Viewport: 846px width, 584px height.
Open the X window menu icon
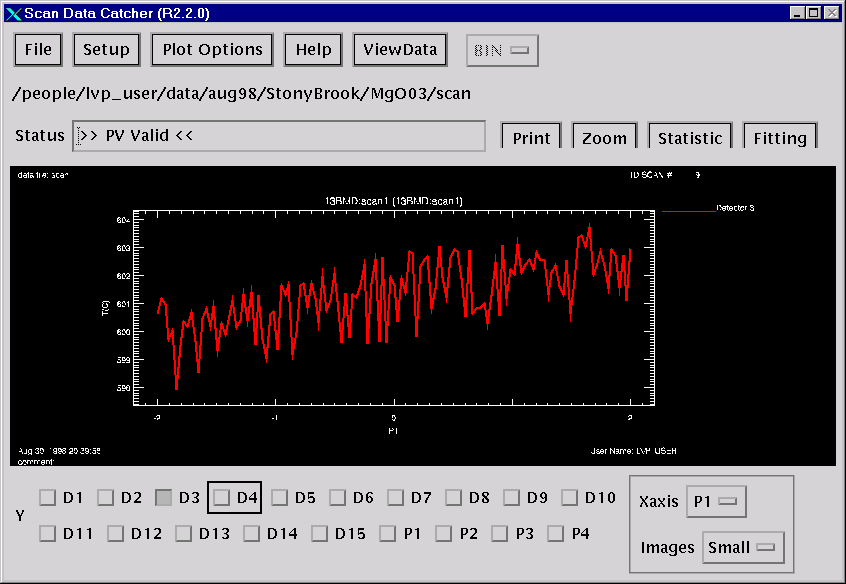coord(12,13)
